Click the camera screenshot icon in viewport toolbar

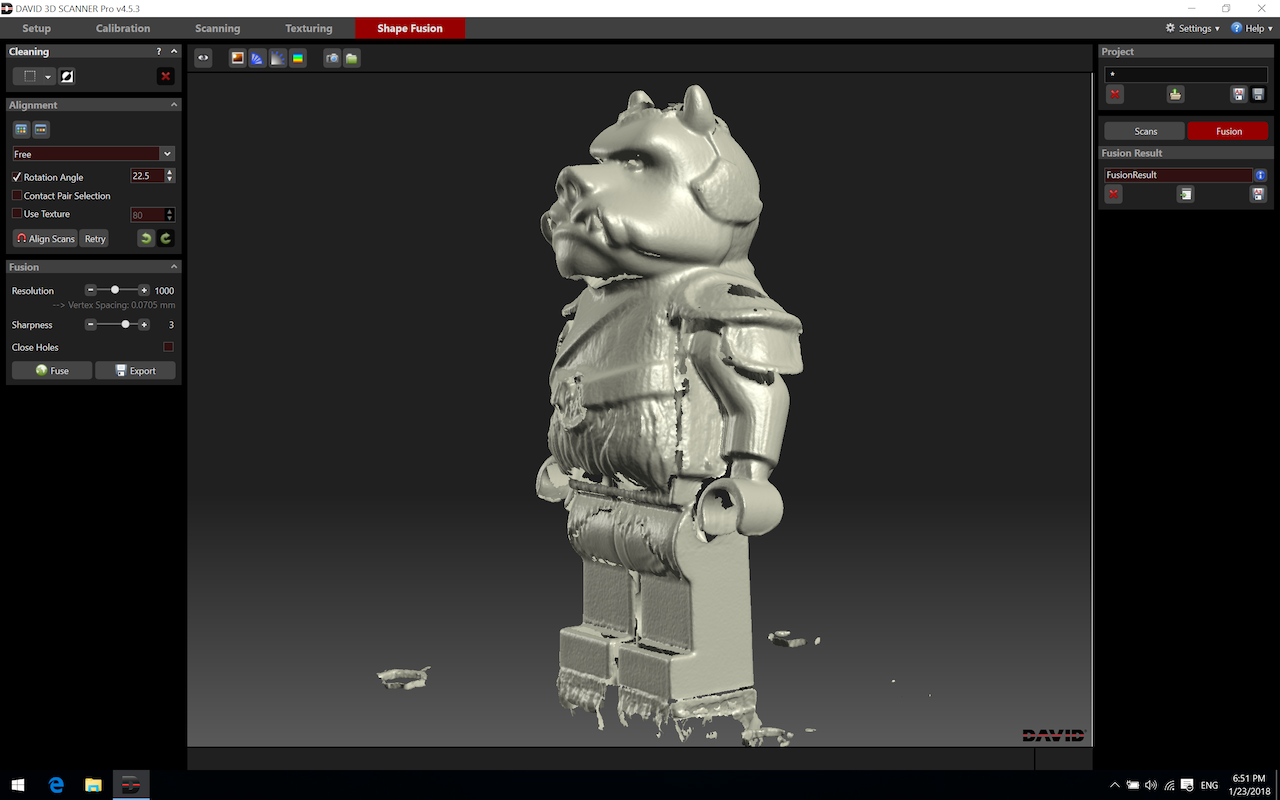[332, 58]
